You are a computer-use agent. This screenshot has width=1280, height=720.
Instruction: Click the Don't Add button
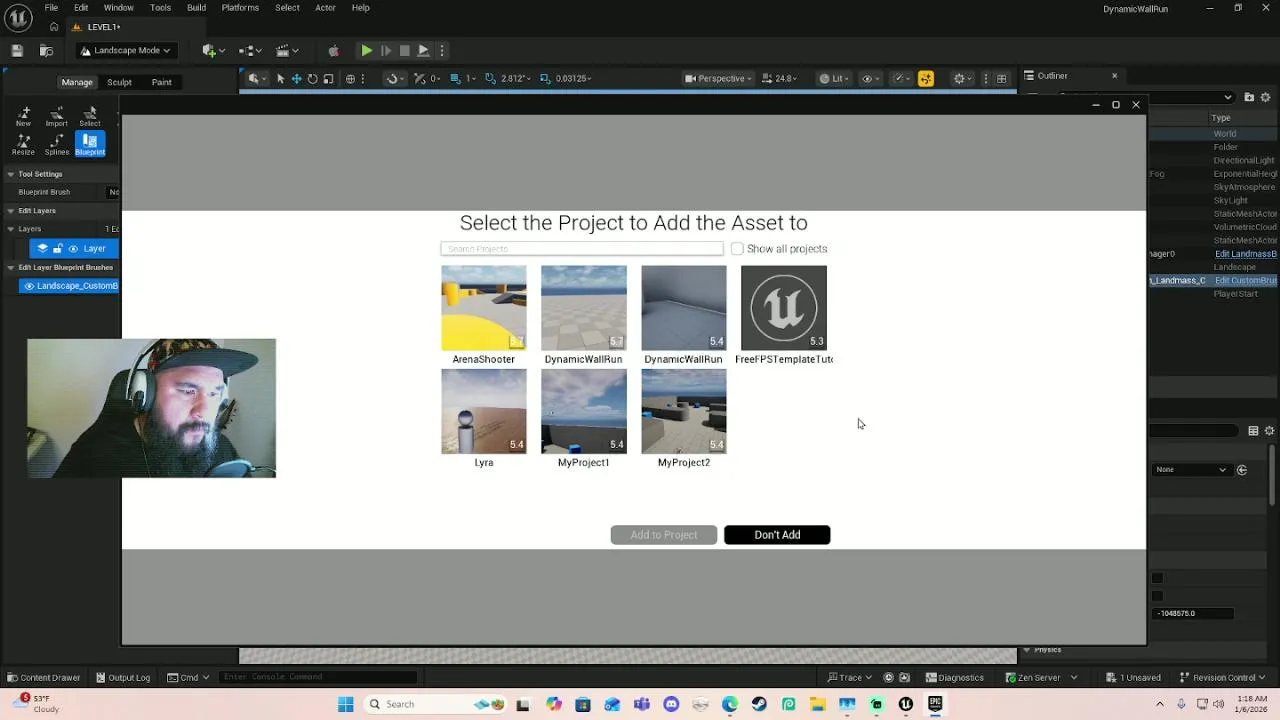click(x=777, y=535)
